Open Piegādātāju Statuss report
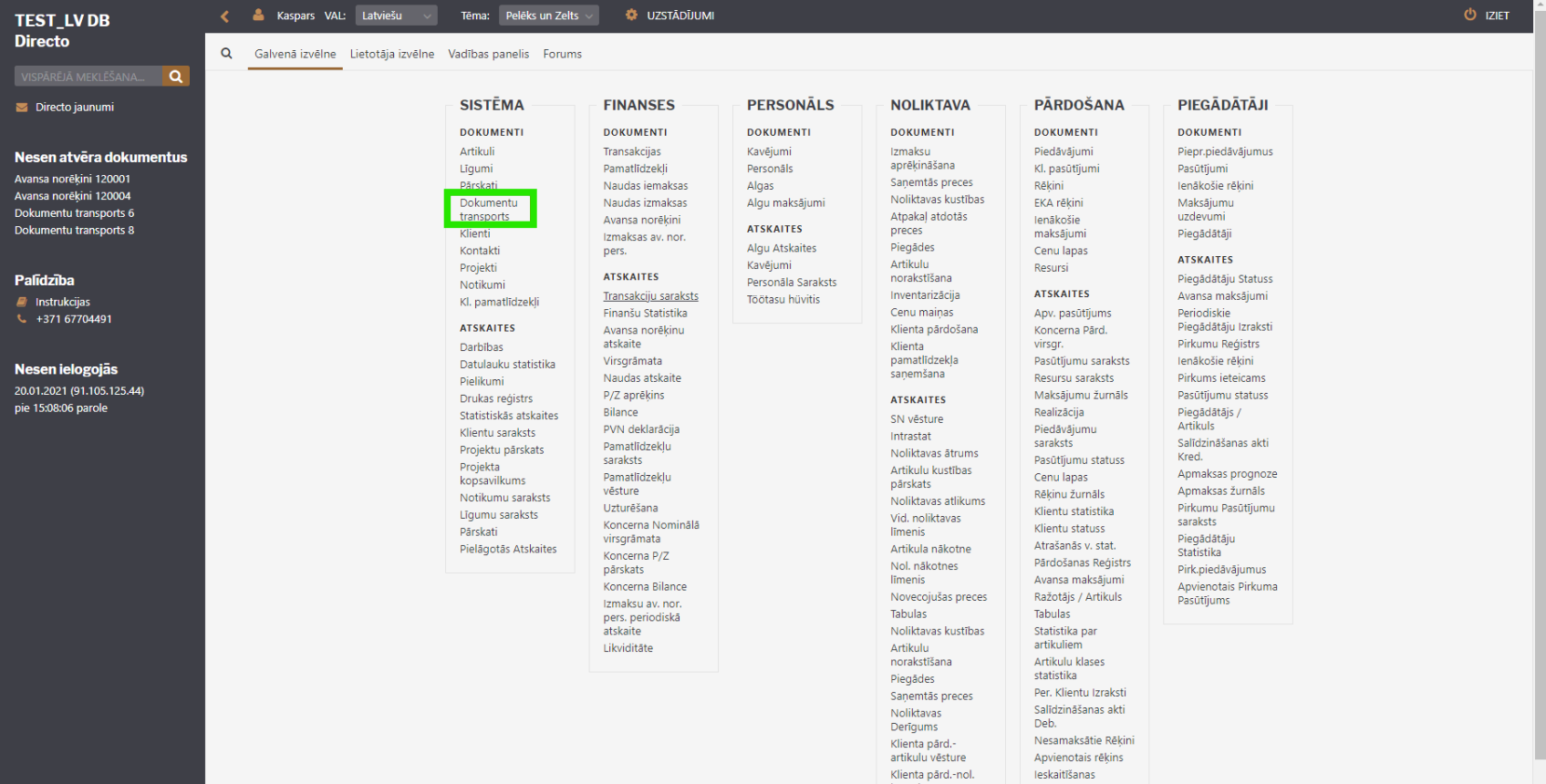 pos(1225,279)
